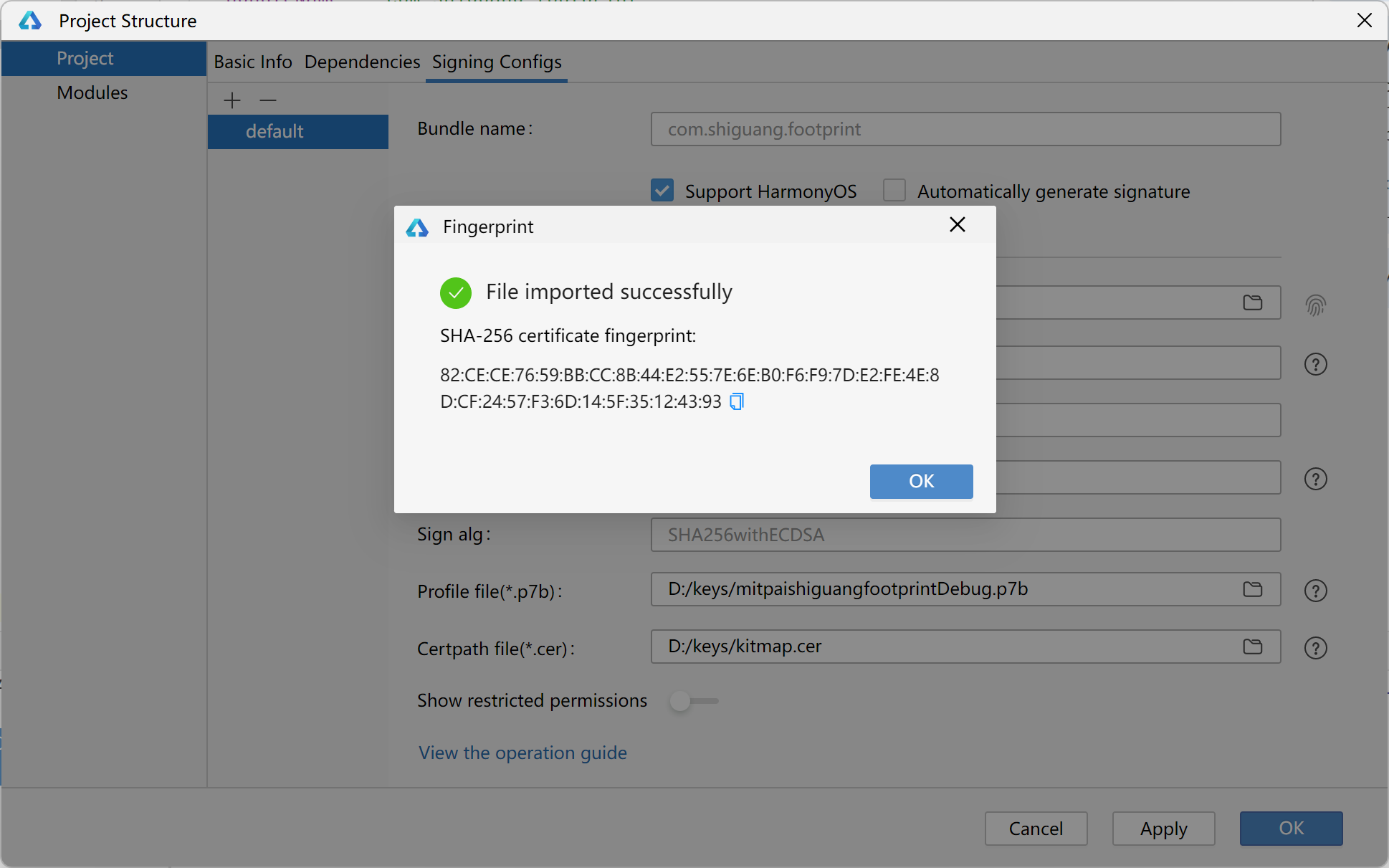Remove signing config with minus icon
Screen dimensions: 1389x868
(x=268, y=100)
